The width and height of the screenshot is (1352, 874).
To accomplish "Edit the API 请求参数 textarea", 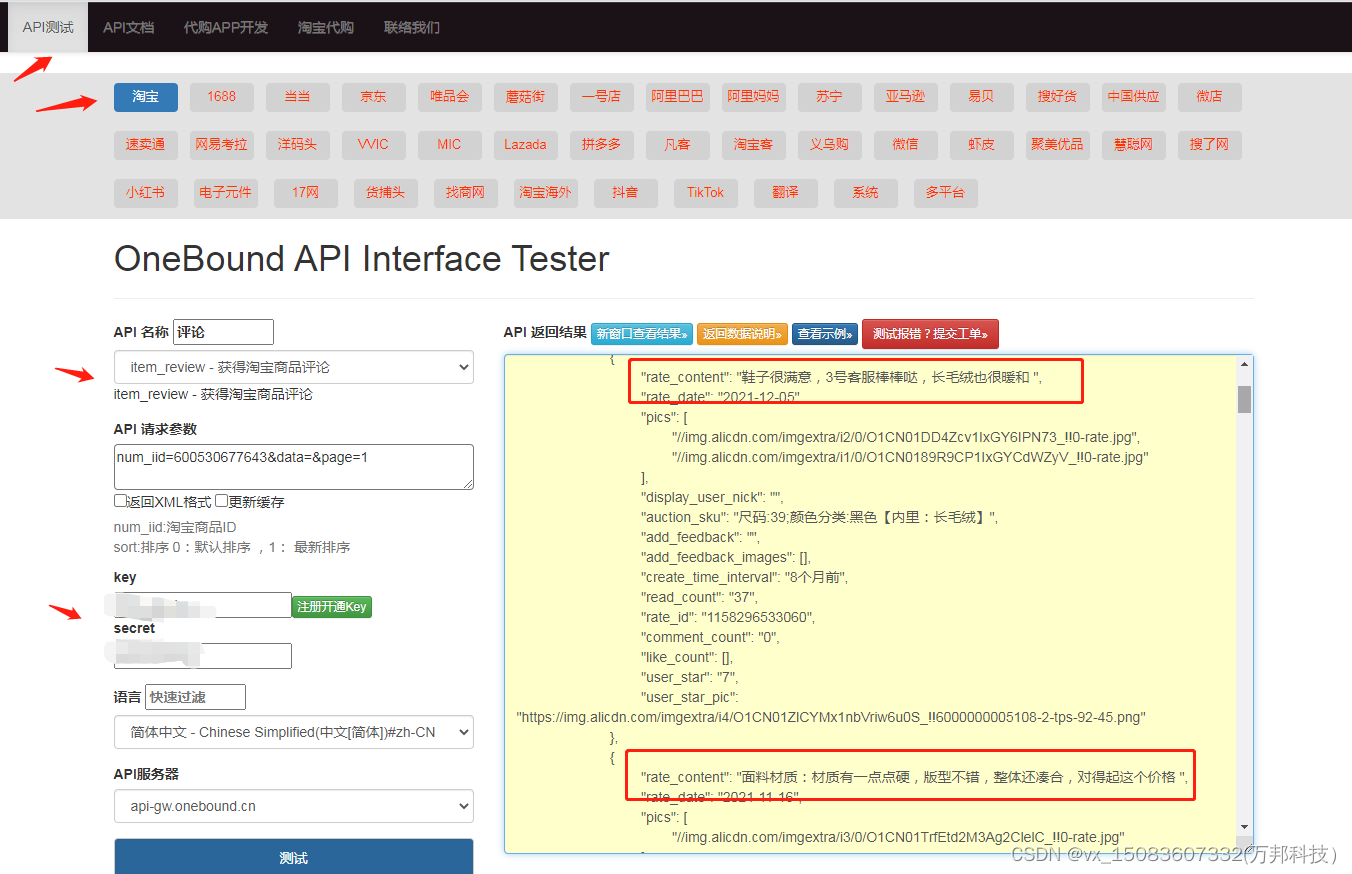I will (x=294, y=467).
